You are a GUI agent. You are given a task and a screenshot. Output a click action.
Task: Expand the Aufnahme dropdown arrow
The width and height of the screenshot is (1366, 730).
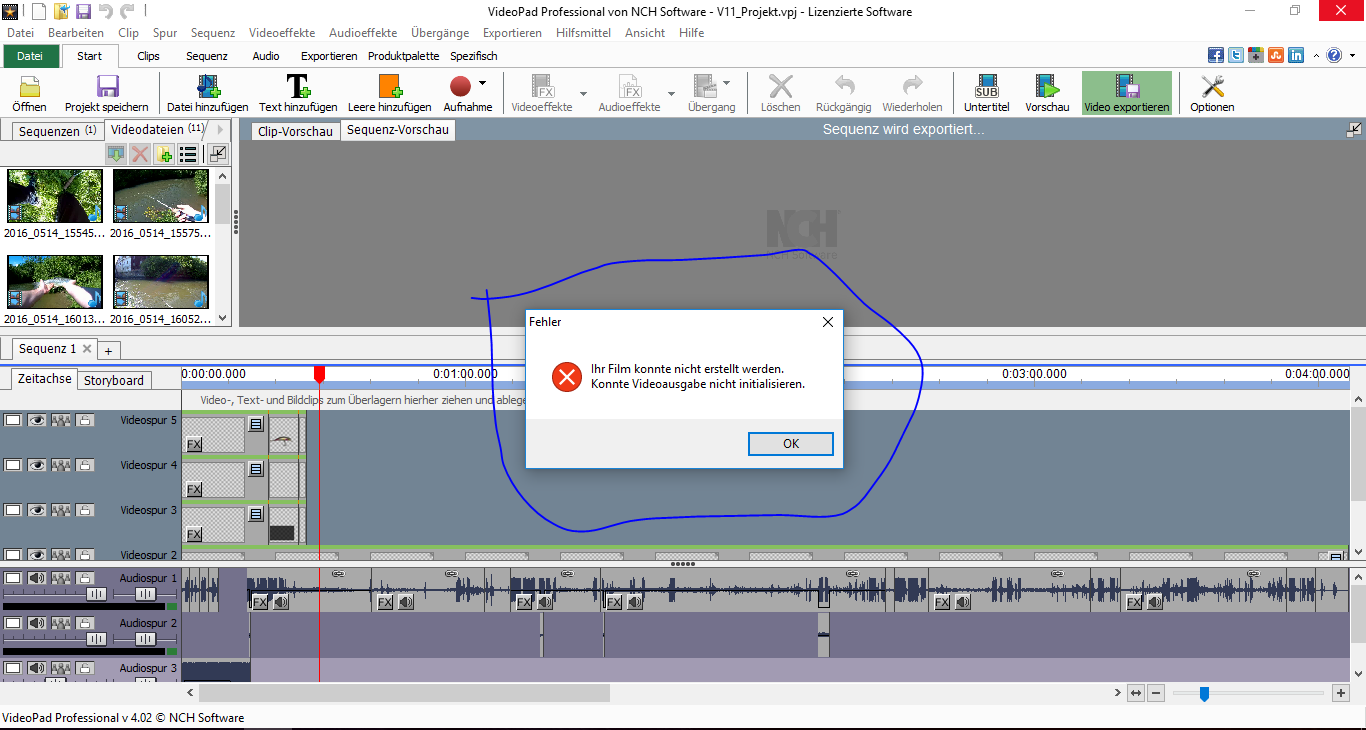click(482, 84)
